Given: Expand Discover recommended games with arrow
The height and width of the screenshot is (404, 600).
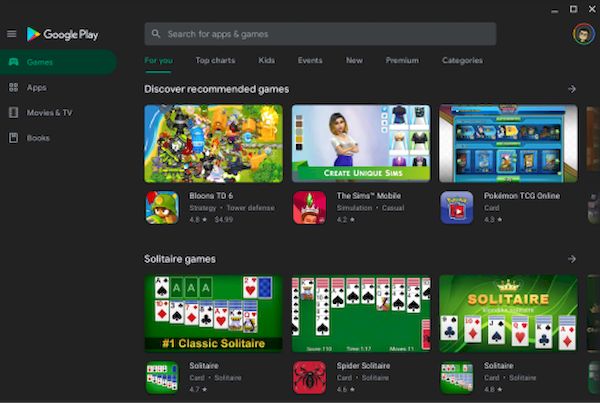Looking at the screenshot, I should [572, 89].
